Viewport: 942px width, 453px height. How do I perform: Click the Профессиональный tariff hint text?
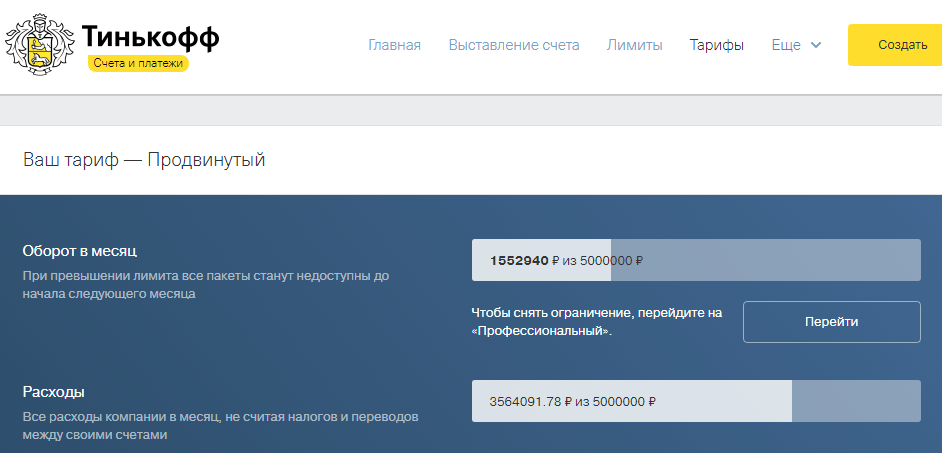tap(597, 322)
